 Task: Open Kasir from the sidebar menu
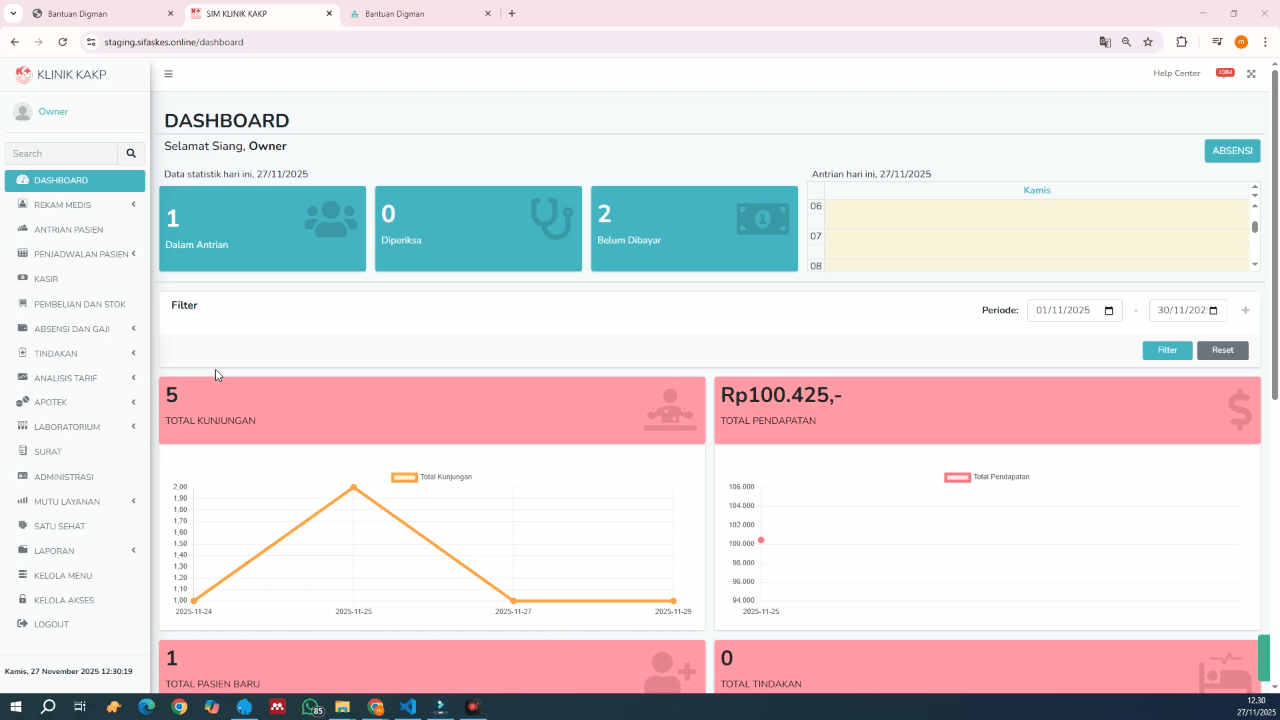pyautogui.click(x=46, y=279)
